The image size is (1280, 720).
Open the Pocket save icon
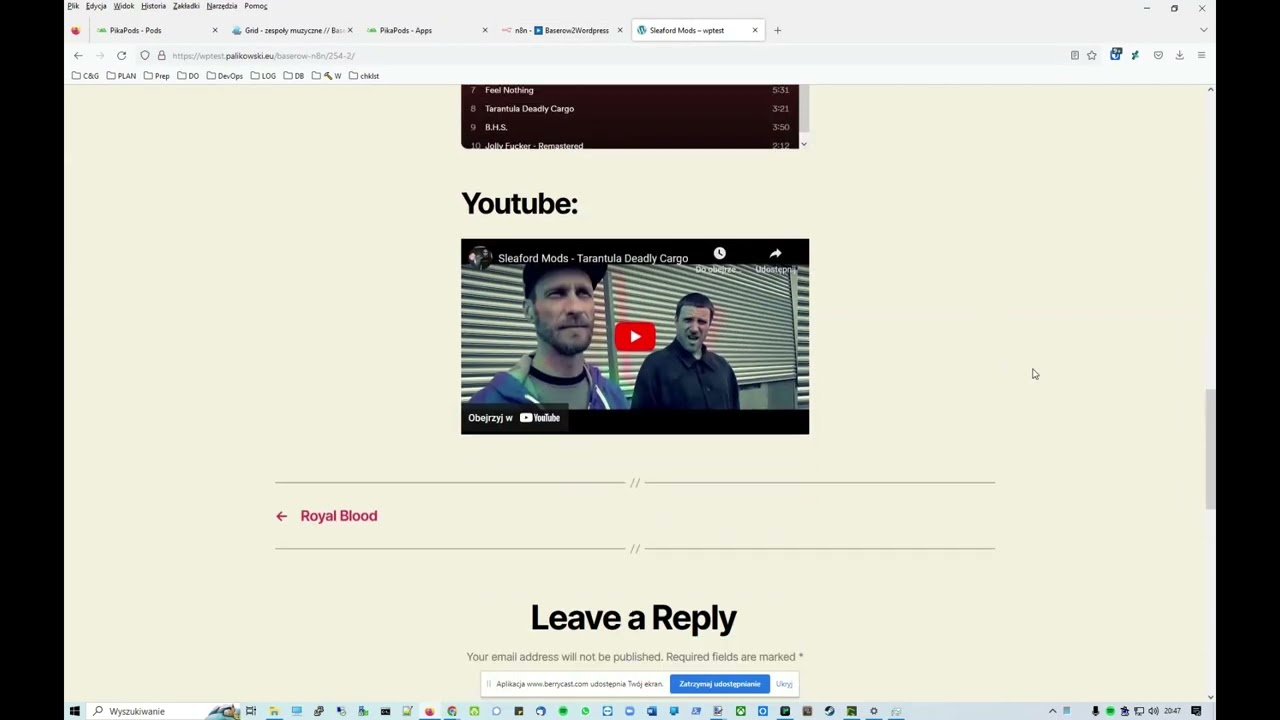[x=1158, y=56]
